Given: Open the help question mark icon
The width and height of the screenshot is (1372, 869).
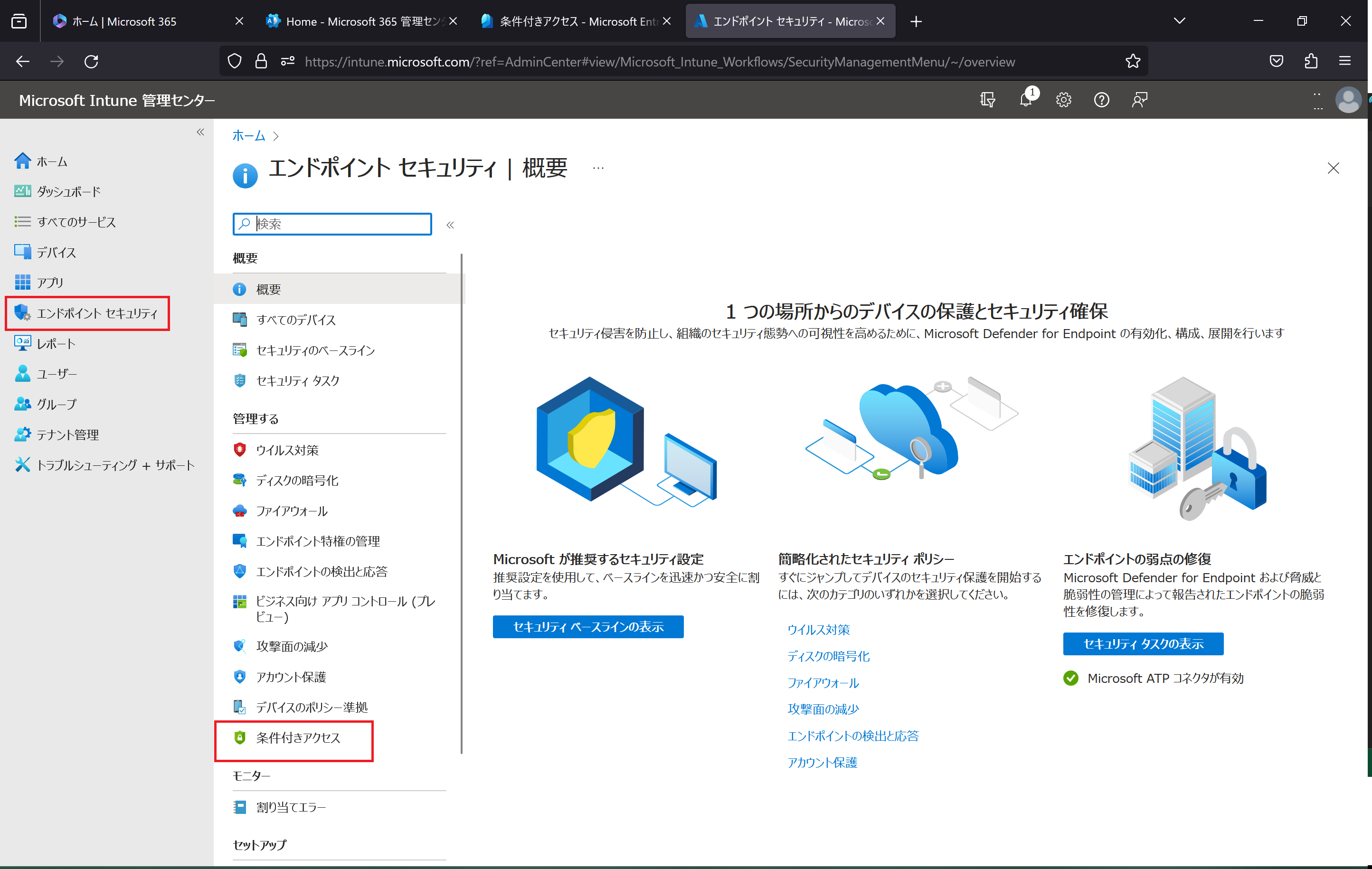Looking at the screenshot, I should click(x=1101, y=100).
